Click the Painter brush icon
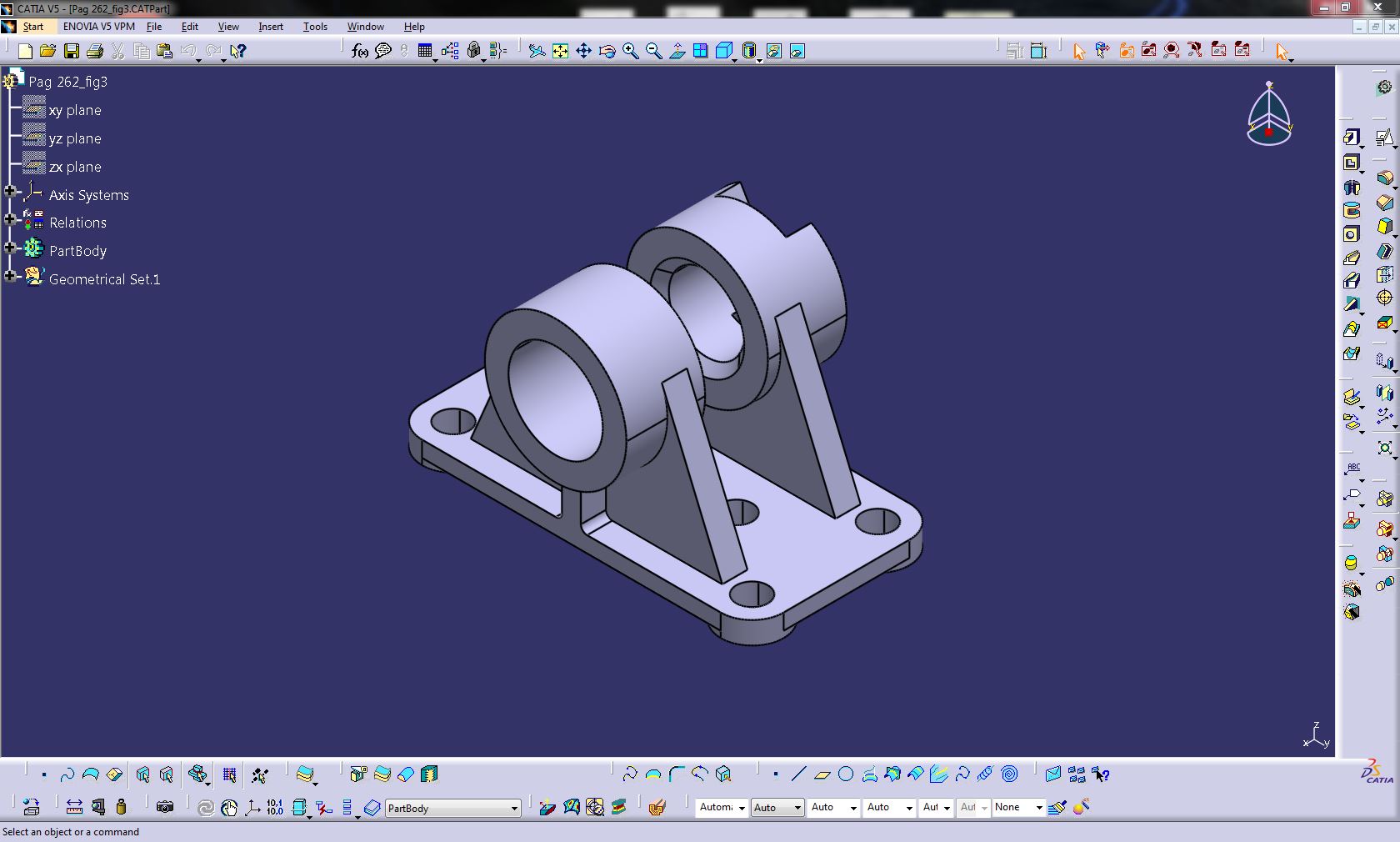Viewport: 1400px width, 842px height. pyautogui.click(x=1057, y=807)
